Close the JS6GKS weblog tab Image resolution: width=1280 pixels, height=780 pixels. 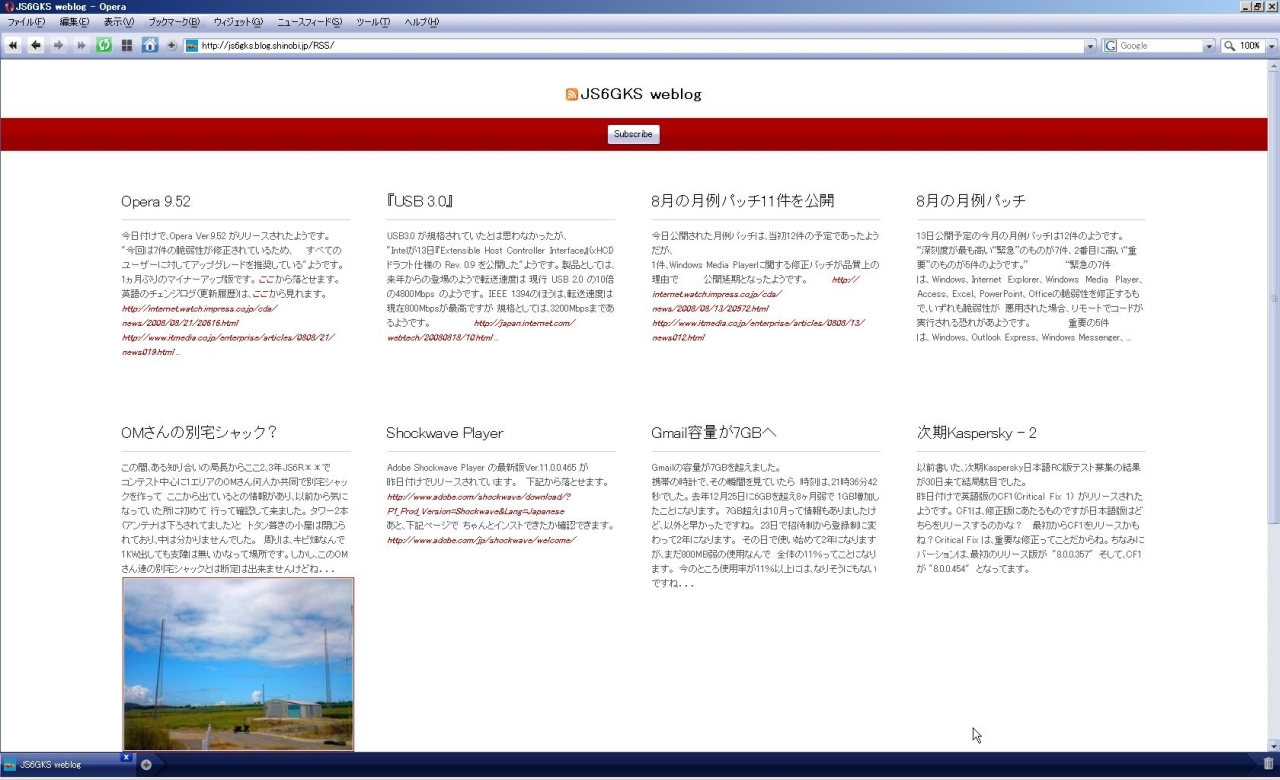(126, 757)
